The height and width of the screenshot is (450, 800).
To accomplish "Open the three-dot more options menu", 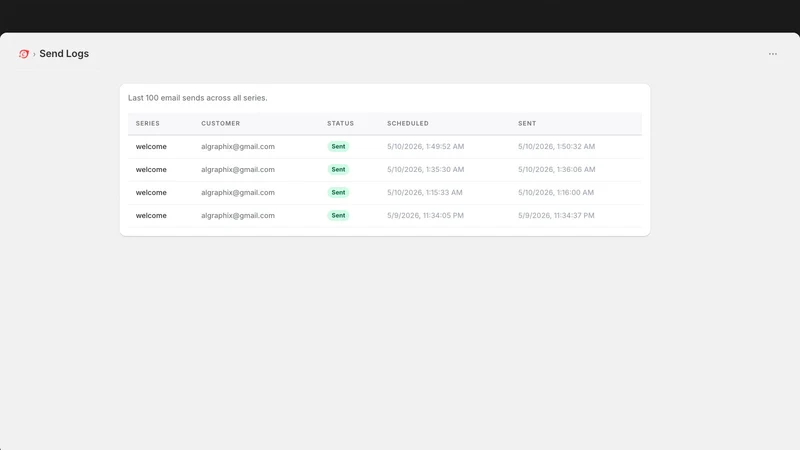I will coord(772,54).
